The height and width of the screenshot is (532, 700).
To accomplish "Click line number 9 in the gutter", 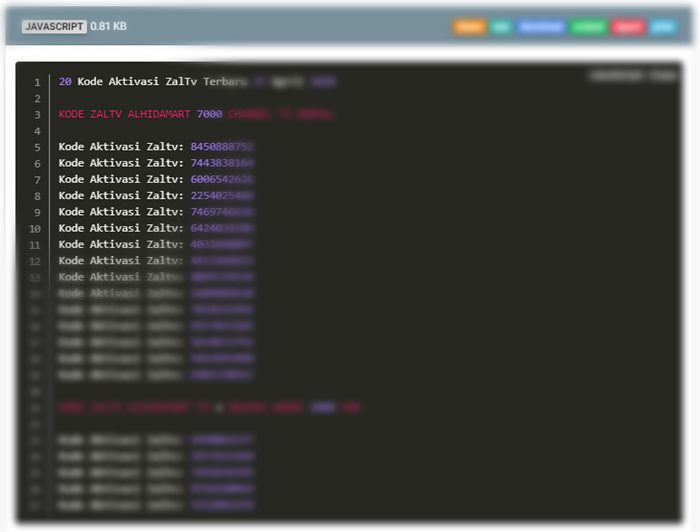I will click(37, 213).
